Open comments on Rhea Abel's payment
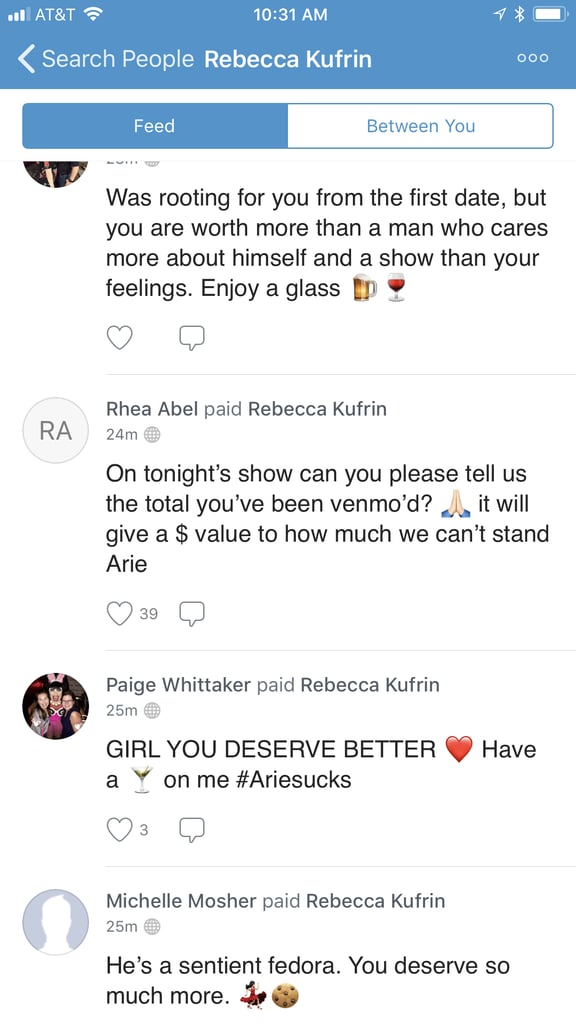The width and height of the screenshot is (576, 1024). coord(191,612)
